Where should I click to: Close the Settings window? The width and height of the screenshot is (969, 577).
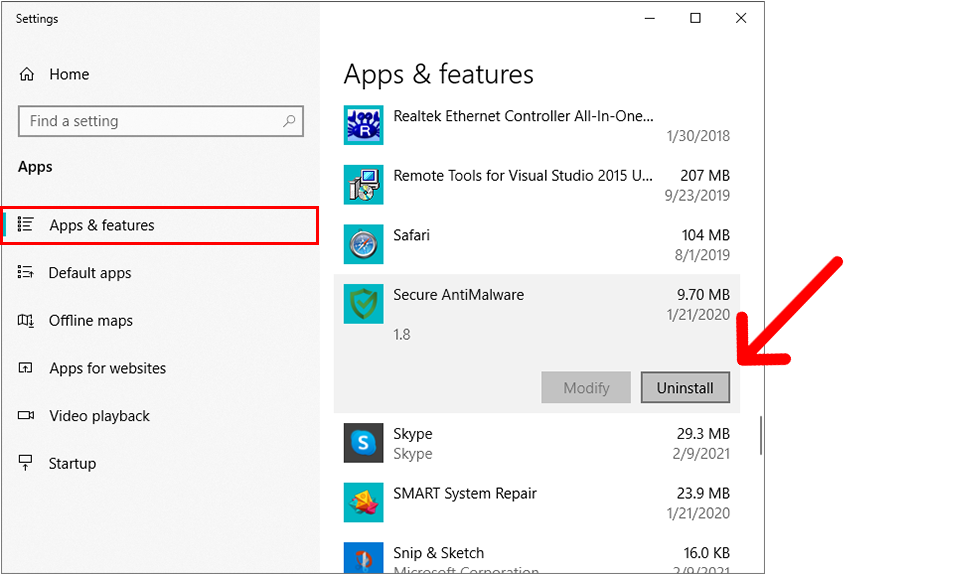tap(741, 19)
